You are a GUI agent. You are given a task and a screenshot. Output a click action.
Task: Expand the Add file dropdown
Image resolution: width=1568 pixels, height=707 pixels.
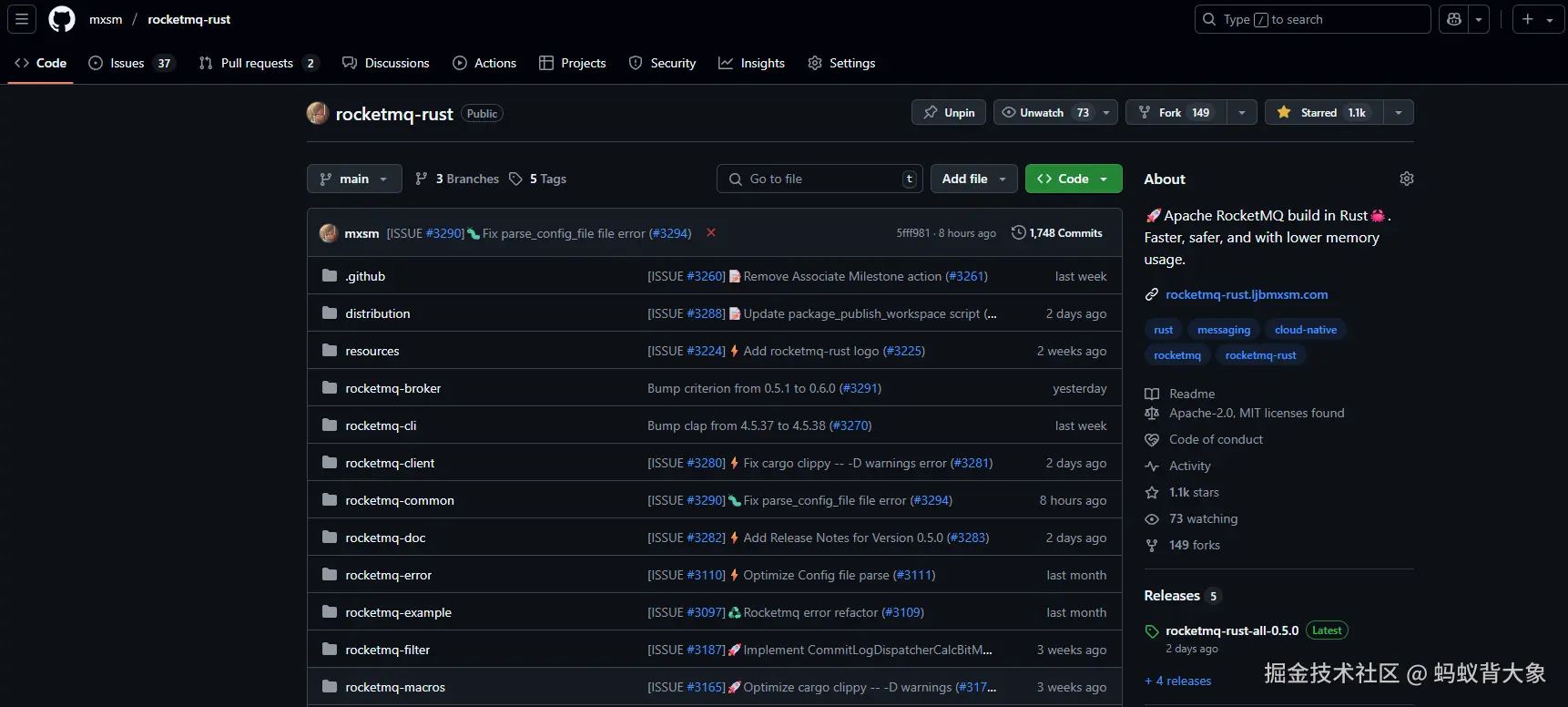973,179
